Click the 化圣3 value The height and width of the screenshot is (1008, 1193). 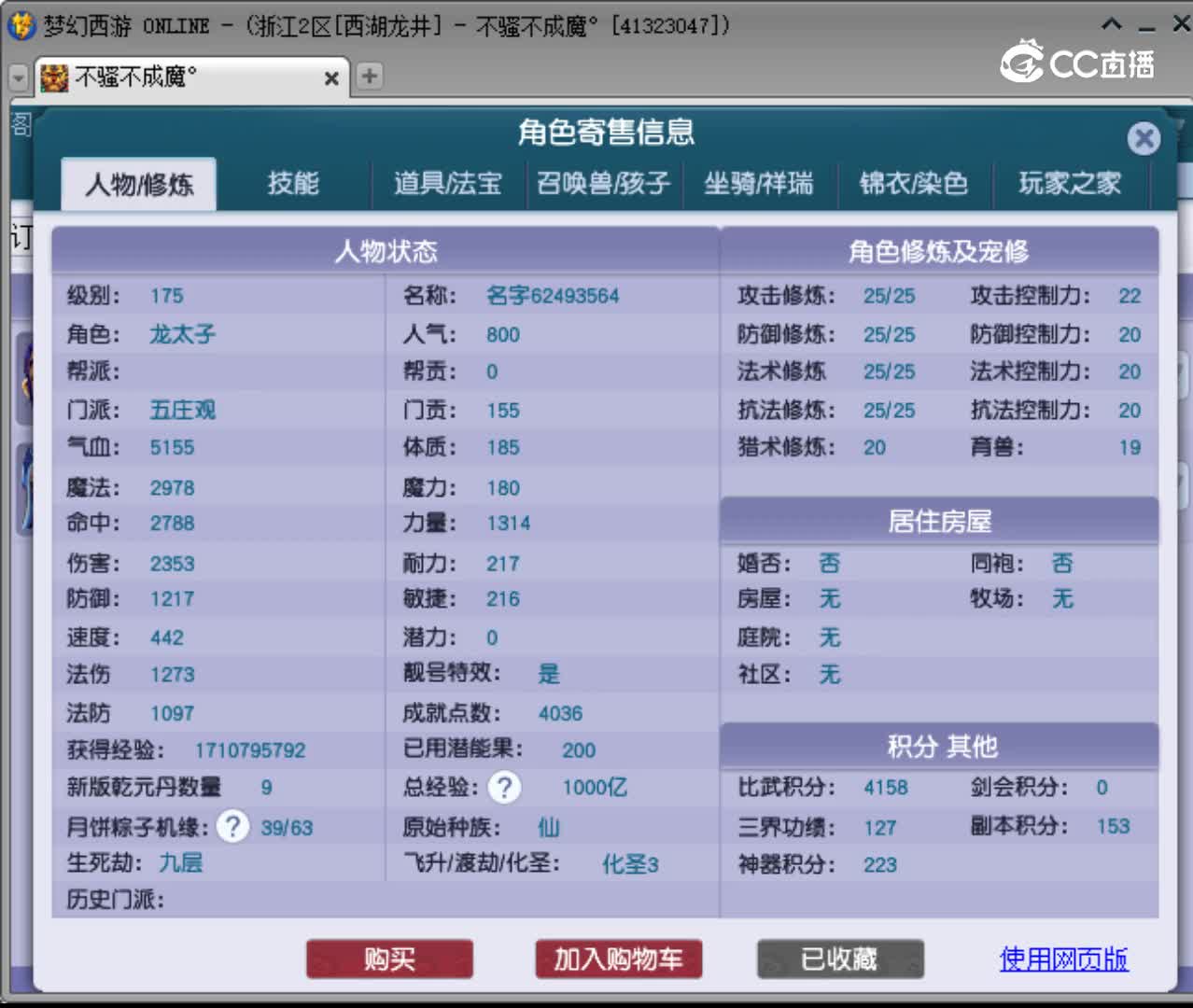point(630,864)
